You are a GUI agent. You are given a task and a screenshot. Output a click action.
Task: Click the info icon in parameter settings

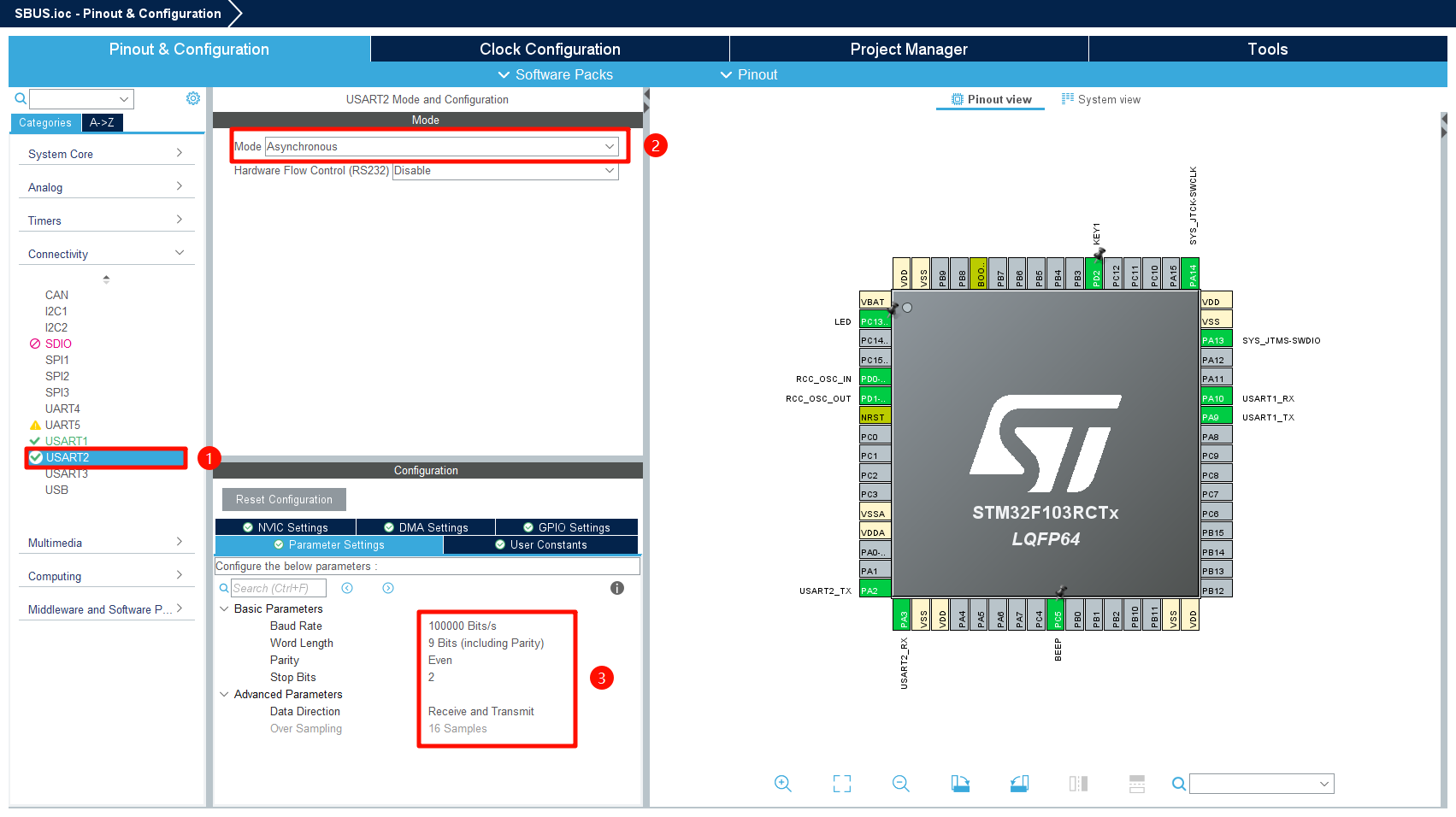tap(617, 588)
